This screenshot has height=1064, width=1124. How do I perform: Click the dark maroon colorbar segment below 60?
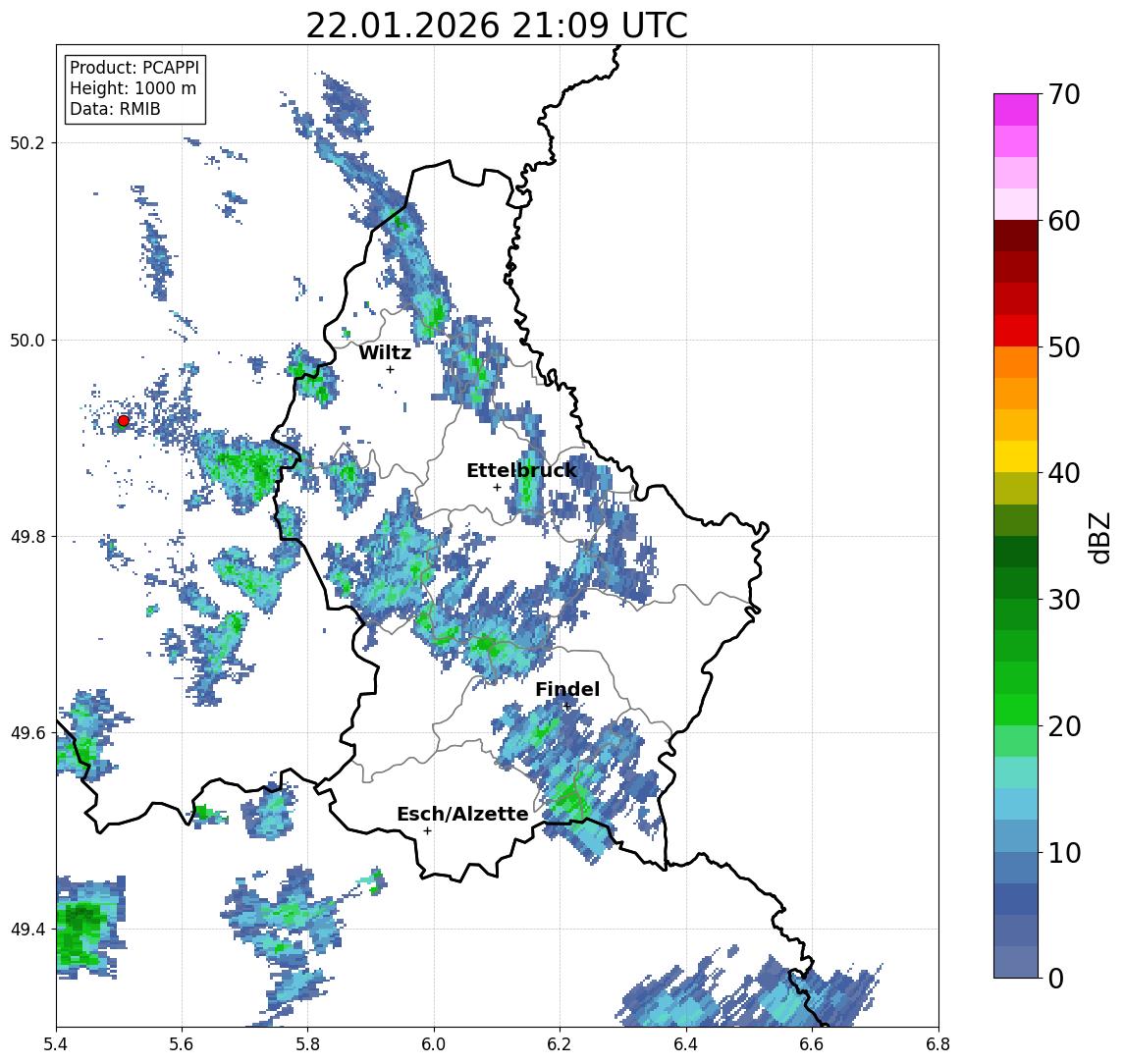[1016, 236]
